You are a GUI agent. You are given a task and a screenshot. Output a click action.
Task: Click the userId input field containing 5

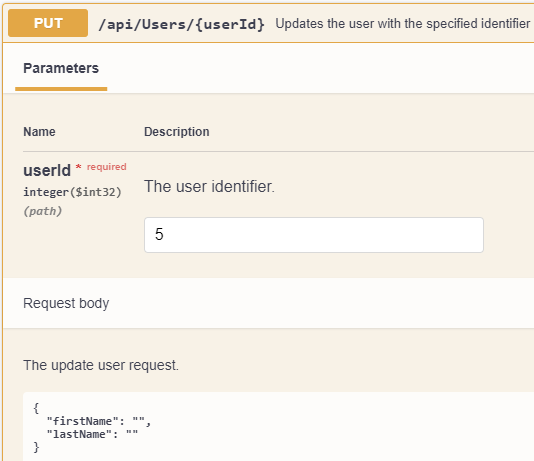click(x=314, y=235)
